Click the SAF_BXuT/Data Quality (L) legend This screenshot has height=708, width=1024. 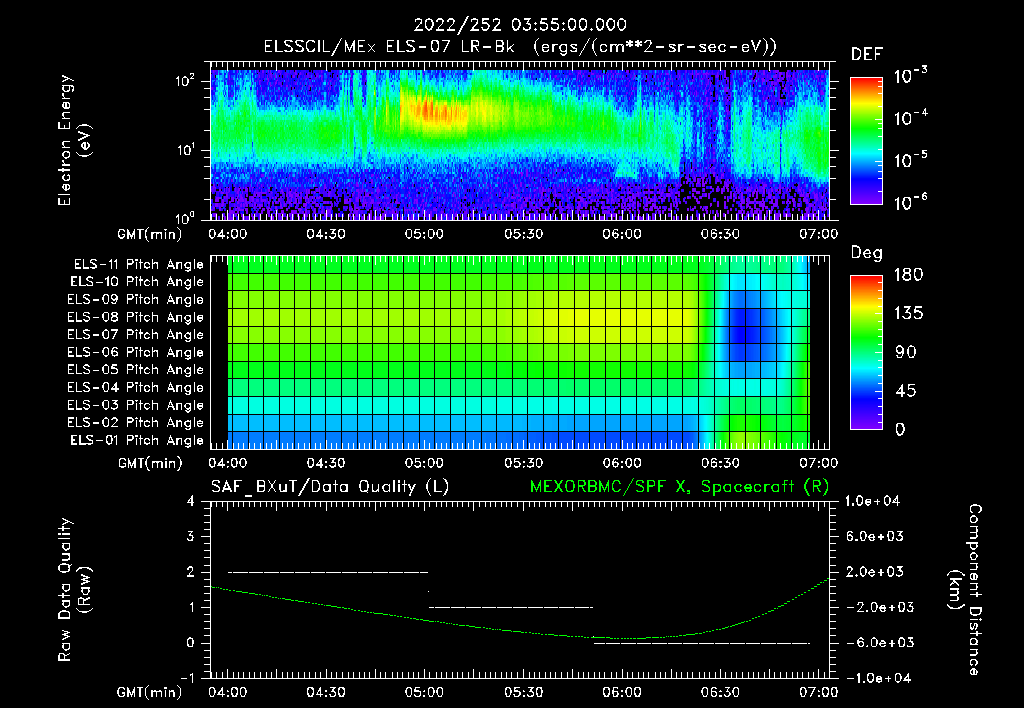click(330, 487)
